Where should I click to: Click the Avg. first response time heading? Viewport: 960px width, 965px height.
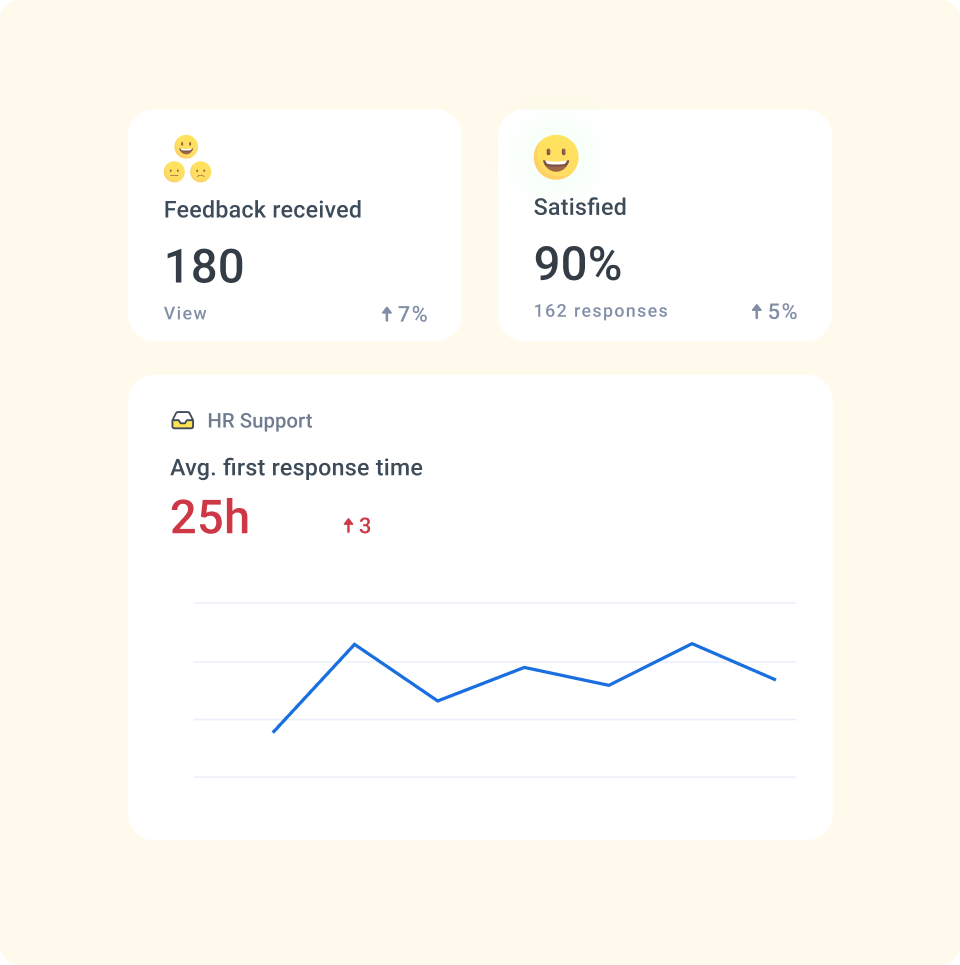click(x=296, y=467)
